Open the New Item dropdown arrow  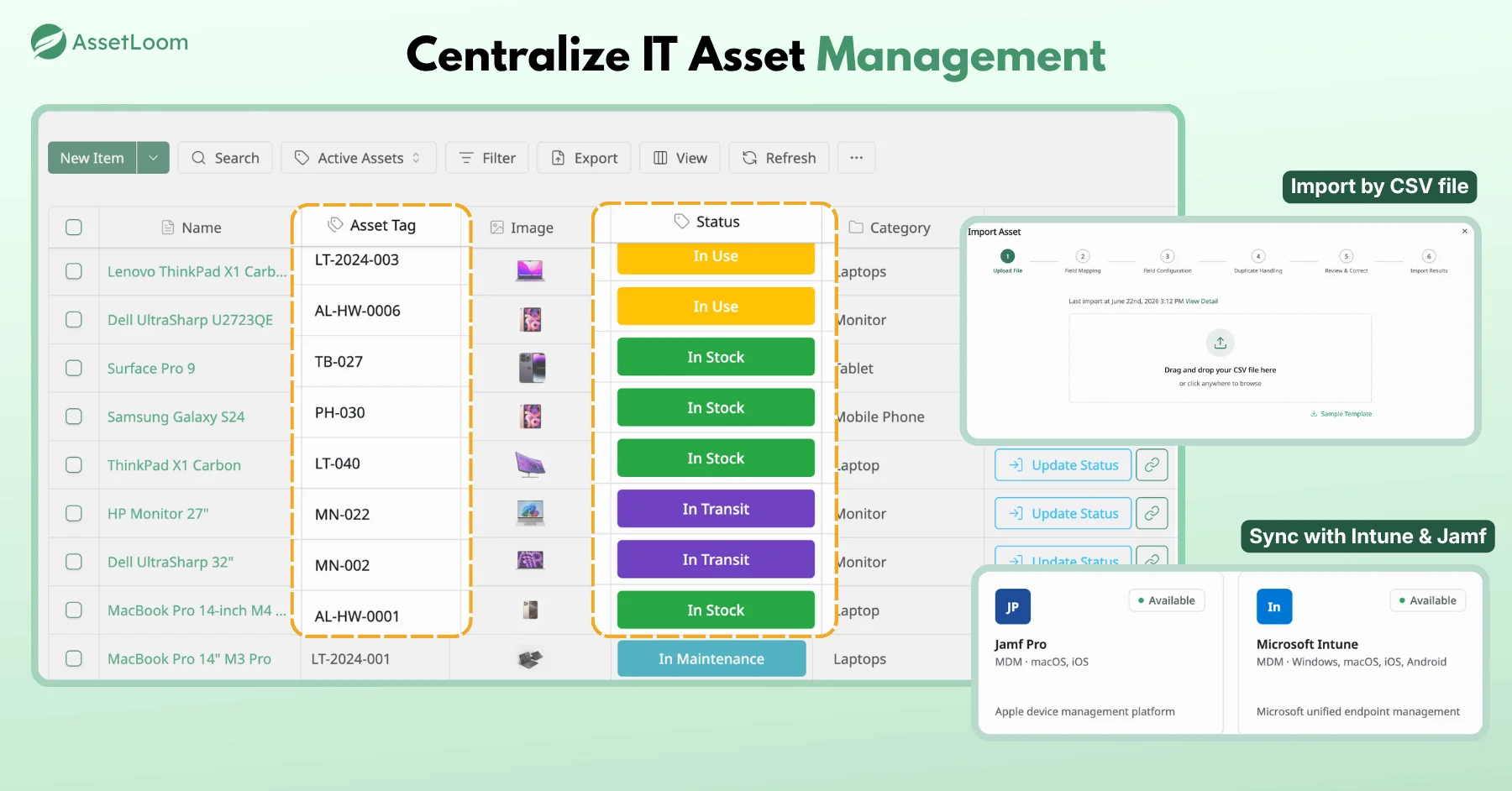[x=153, y=158]
